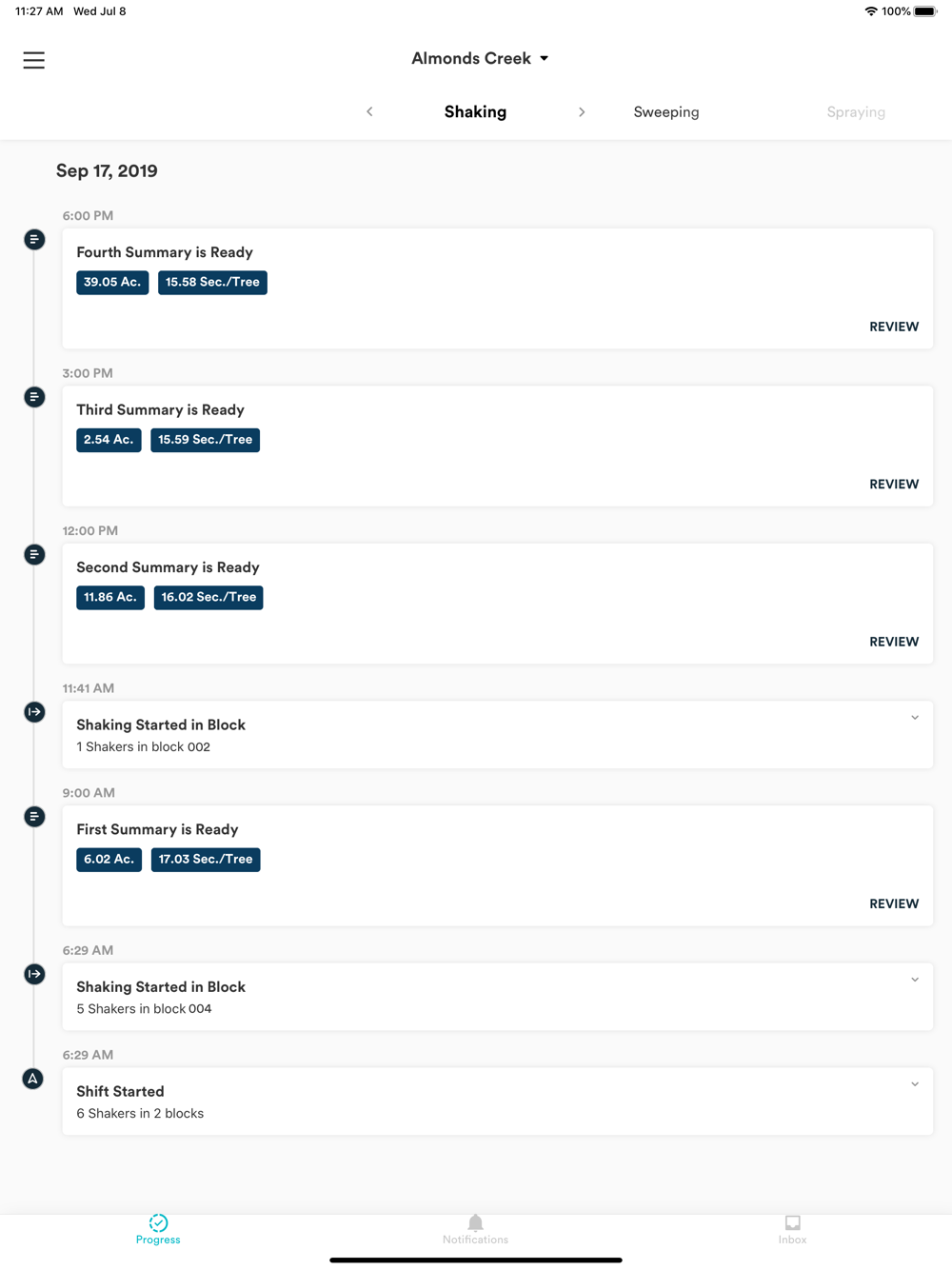Screen dimensions: 952x1270
Task: Open the Inbox icon
Action: pyautogui.click(x=792, y=1223)
